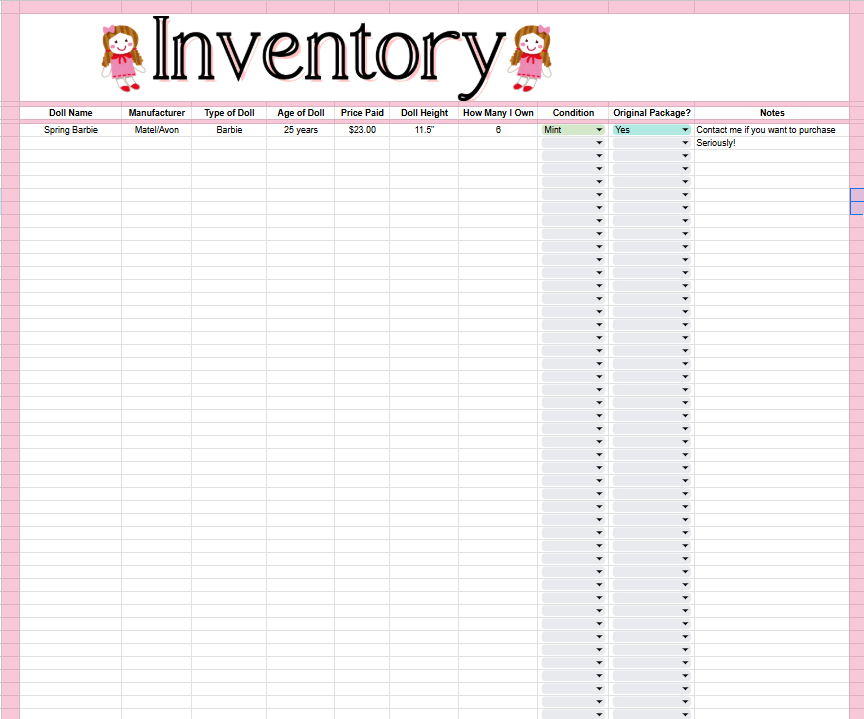The image size is (864, 719).
Task: Expand the empty Condition dropdown below Mint
Action: coord(573,143)
